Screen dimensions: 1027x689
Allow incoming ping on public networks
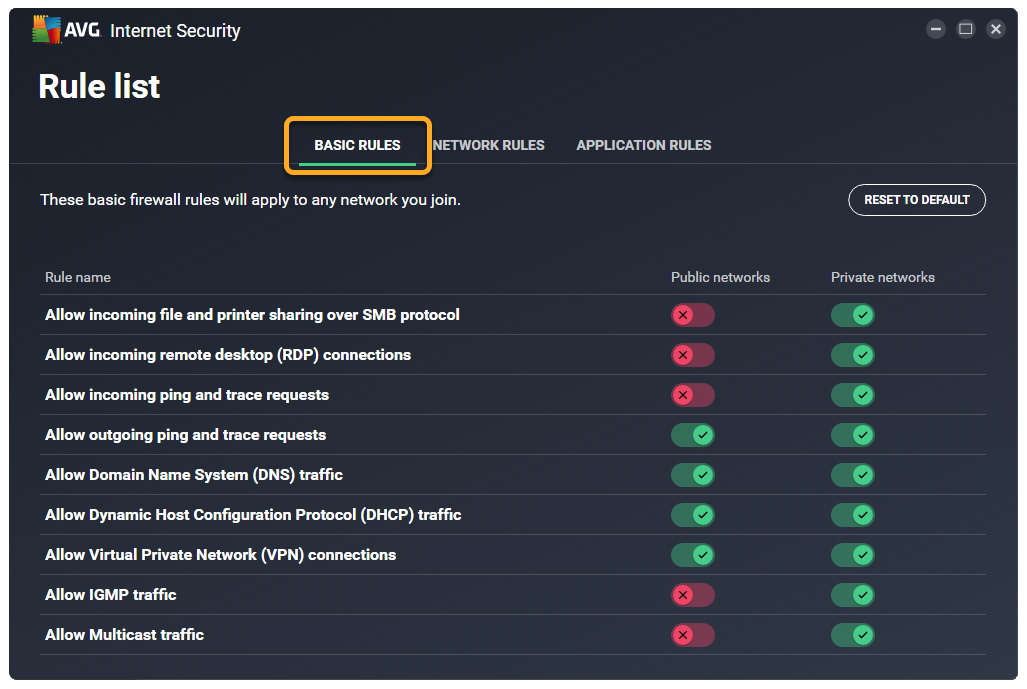[692, 395]
